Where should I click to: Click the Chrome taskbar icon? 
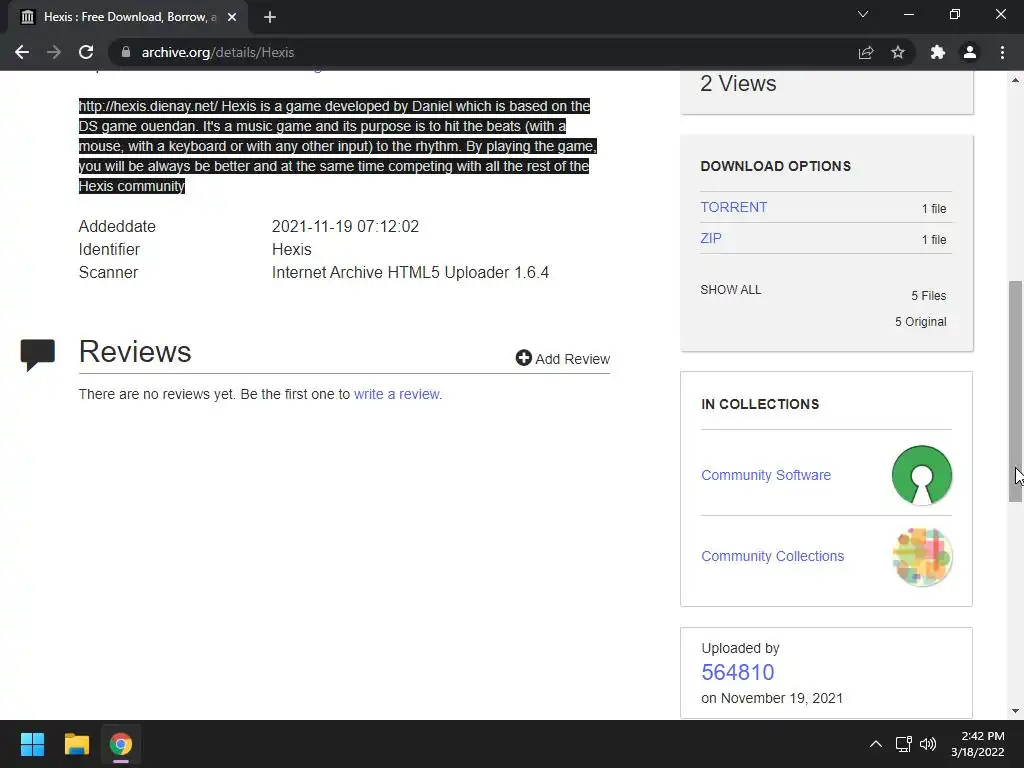(x=120, y=744)
